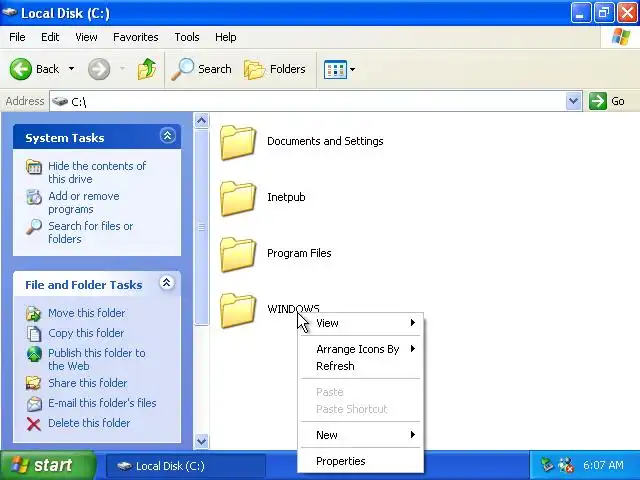Click Search for files or folders link
The image size is (640, 480).
[x=91, y=232]
